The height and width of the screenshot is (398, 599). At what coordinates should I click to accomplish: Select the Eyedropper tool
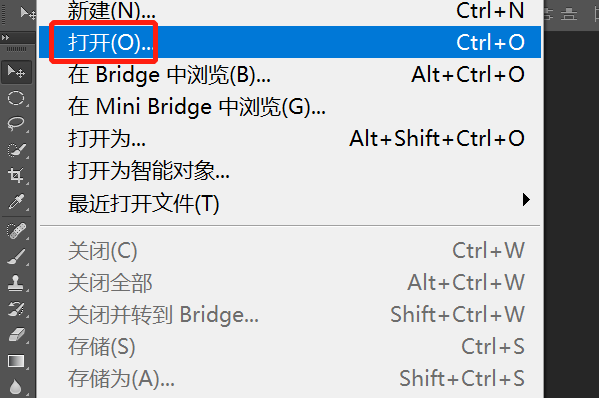tap(16, 201)
